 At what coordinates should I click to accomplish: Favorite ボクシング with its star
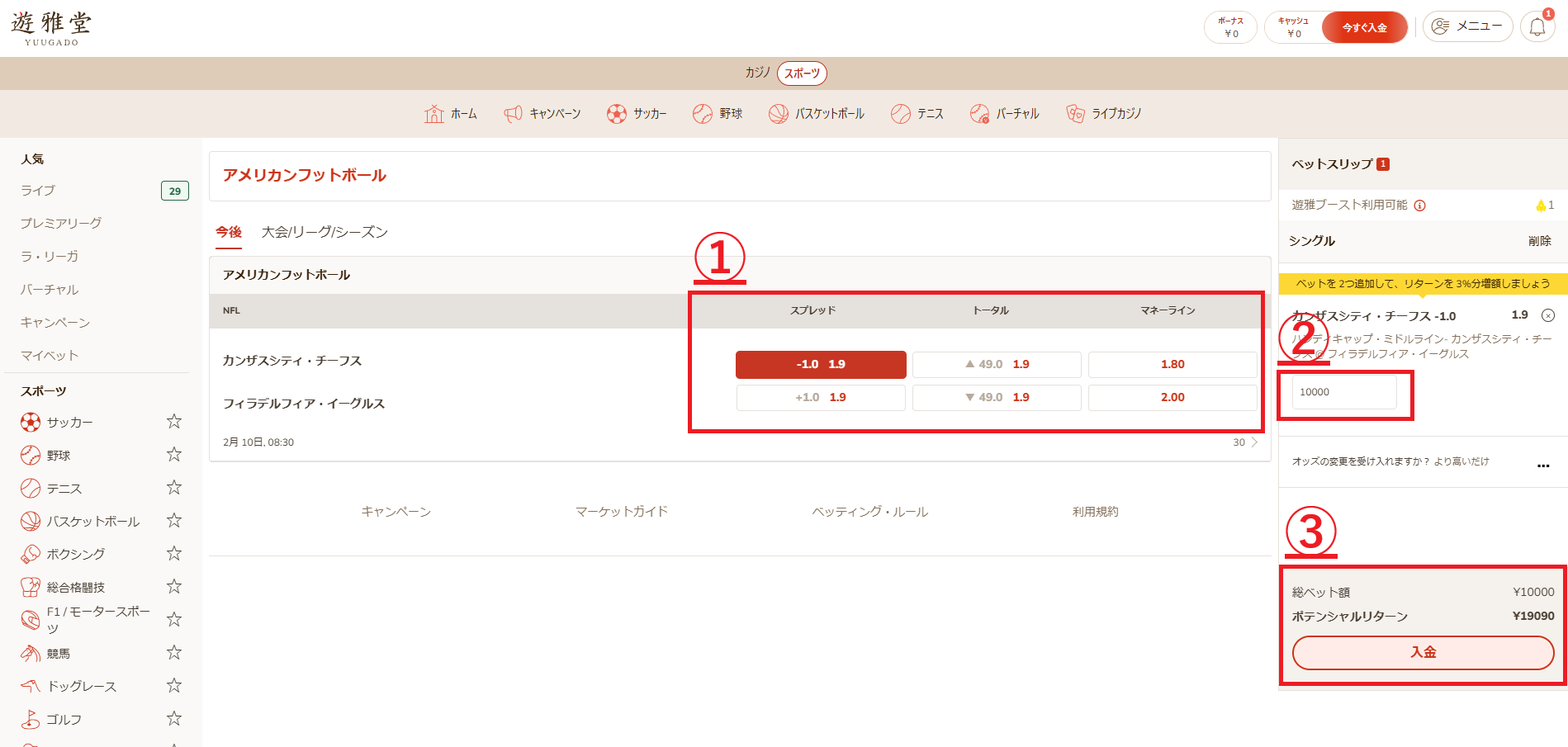174,554
